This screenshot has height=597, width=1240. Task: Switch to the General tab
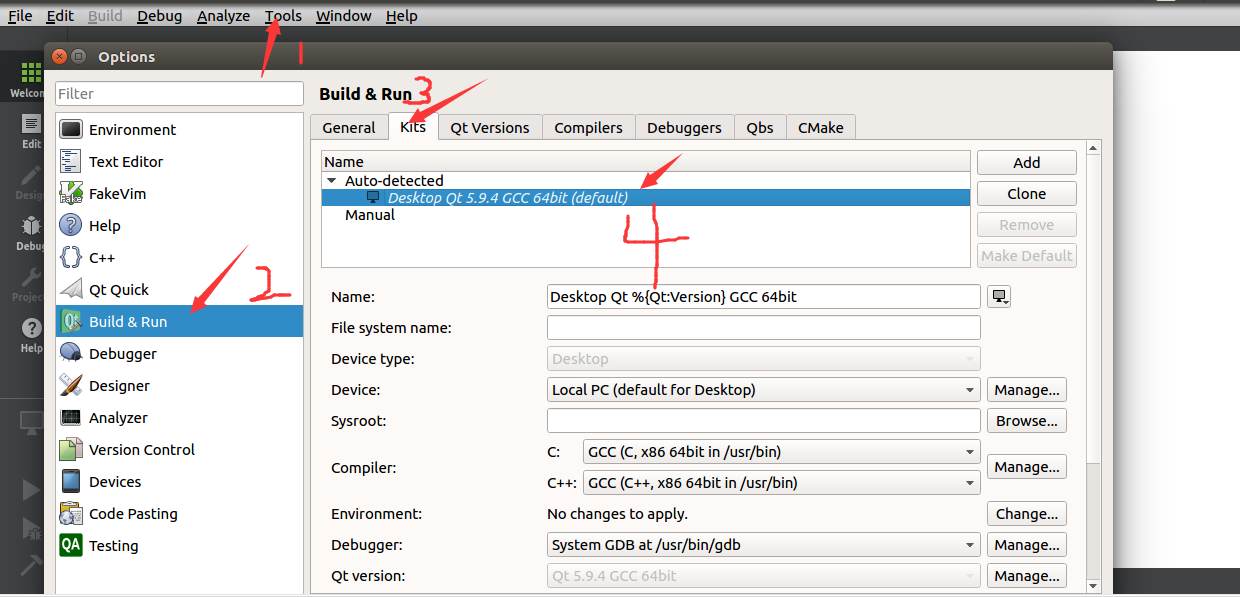349,128
